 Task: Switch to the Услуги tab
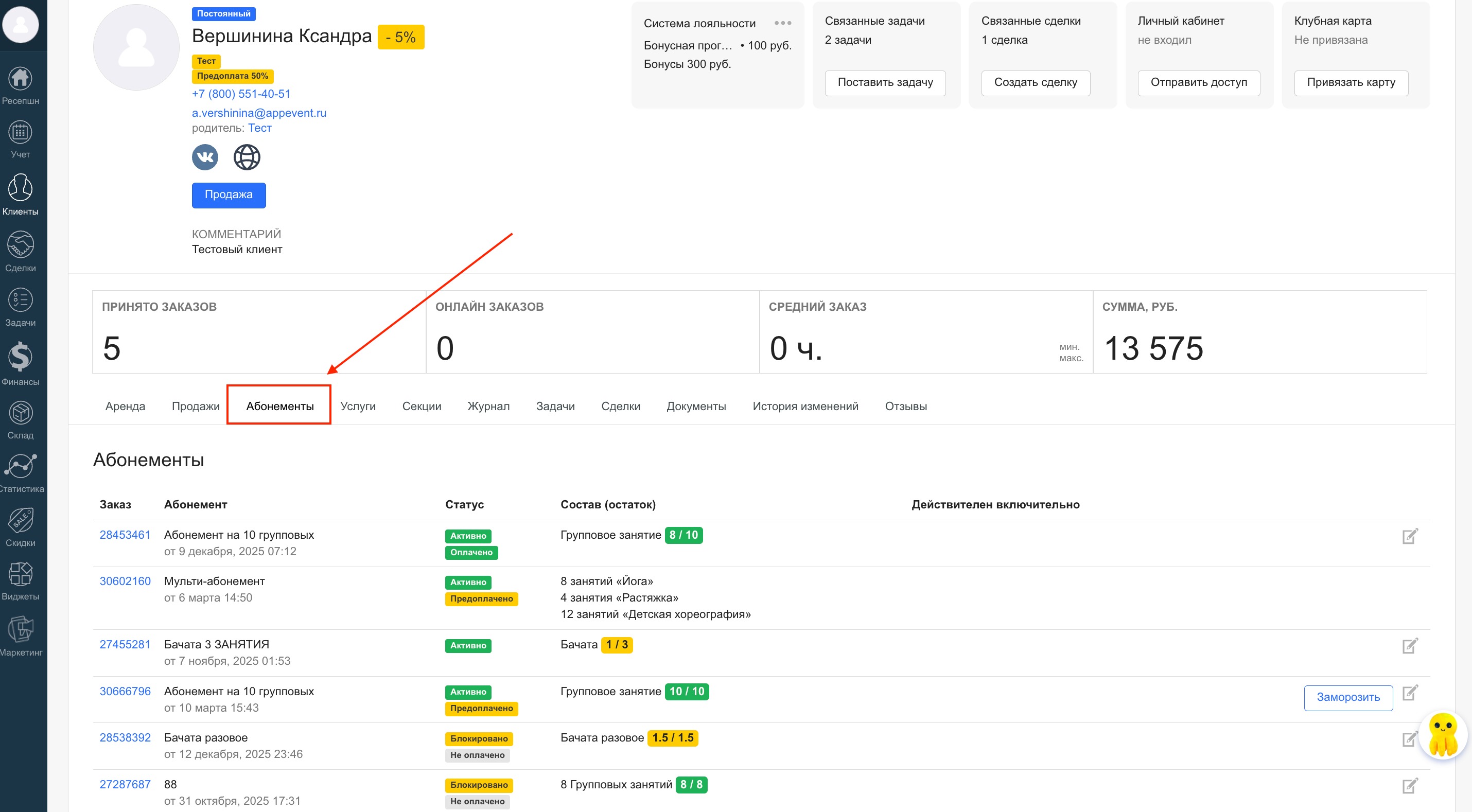click(x=358, y=407)
